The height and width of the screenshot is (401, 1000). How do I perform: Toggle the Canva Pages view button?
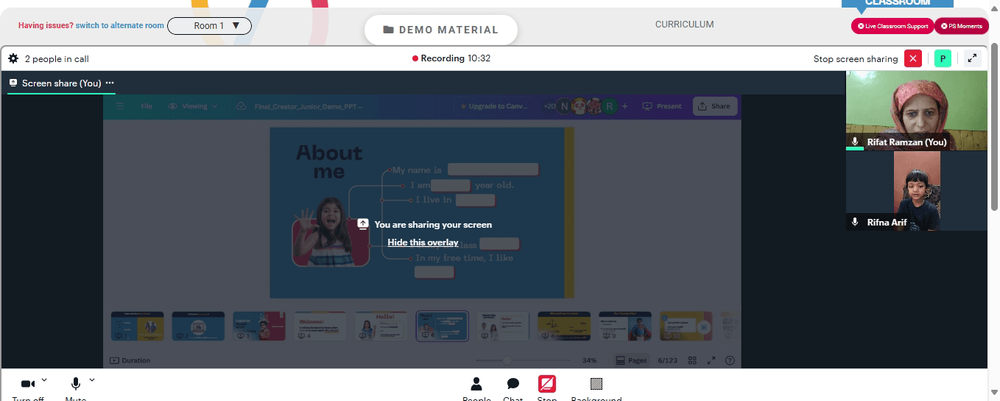(632, 360)
